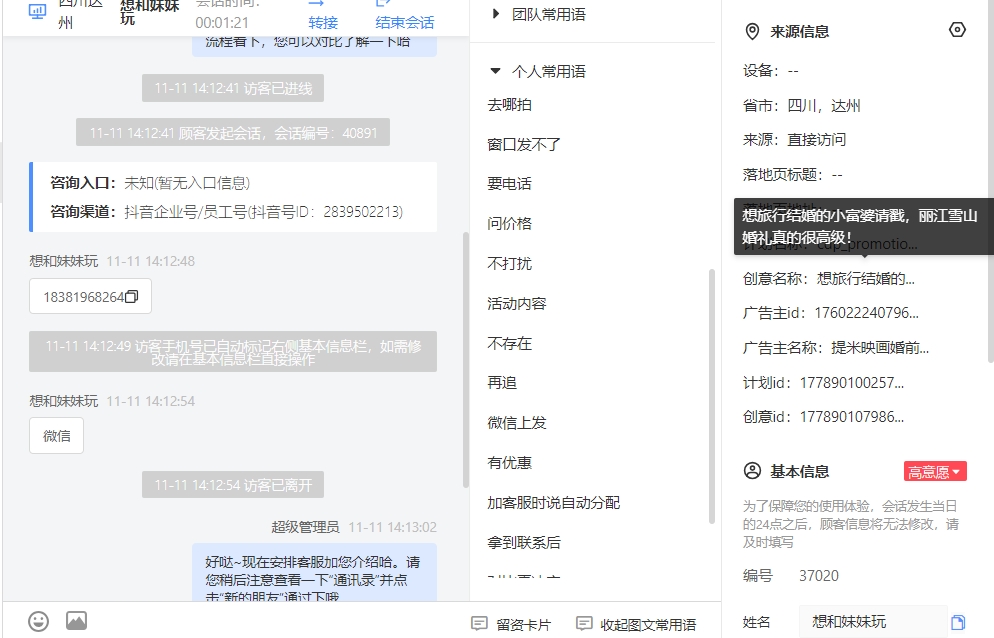Click the 收起图文常用语 icon
The width and height of the screenshot is (994, 638).
coord(584,624)
